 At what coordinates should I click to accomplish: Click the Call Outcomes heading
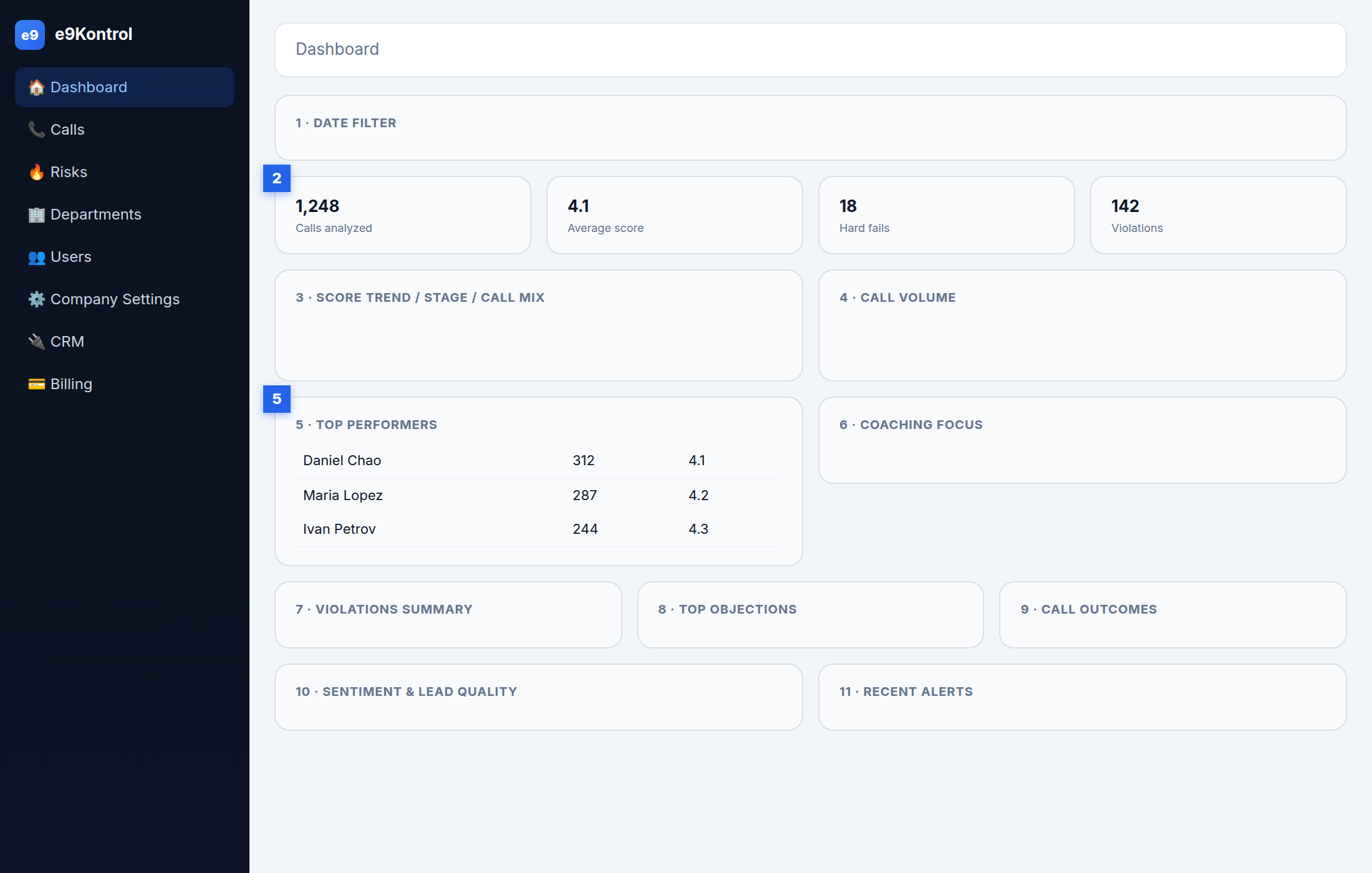pos(1089,609)
